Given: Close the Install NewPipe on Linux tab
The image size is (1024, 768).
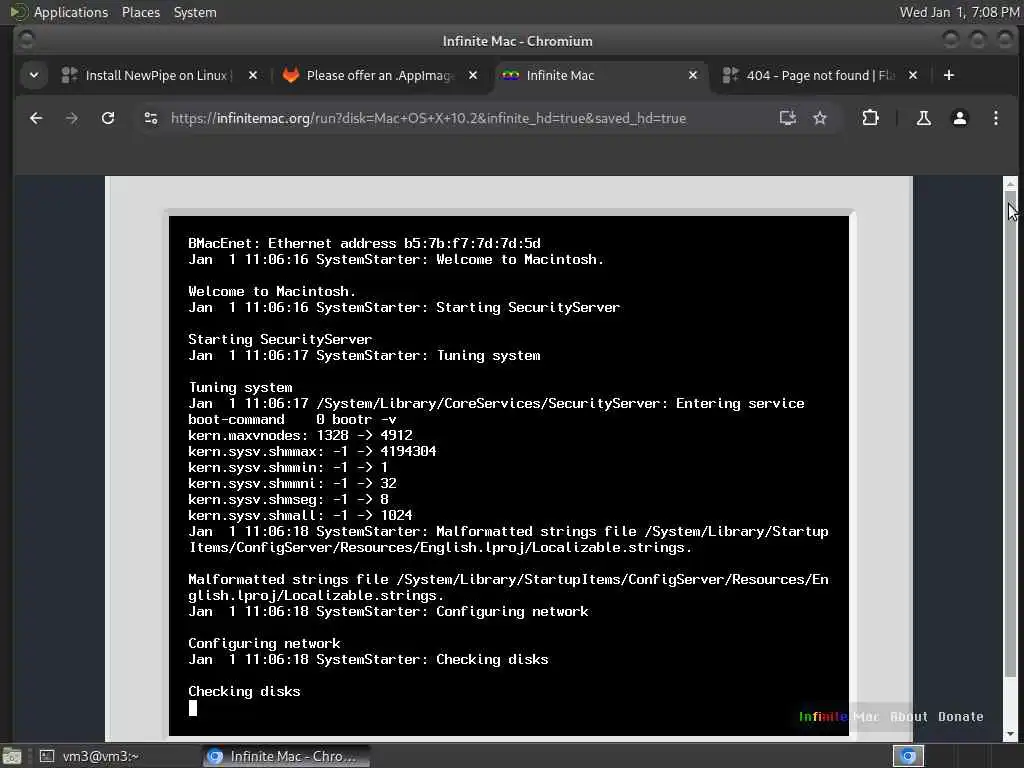Looking at the screenshot, I should [253, 75].
